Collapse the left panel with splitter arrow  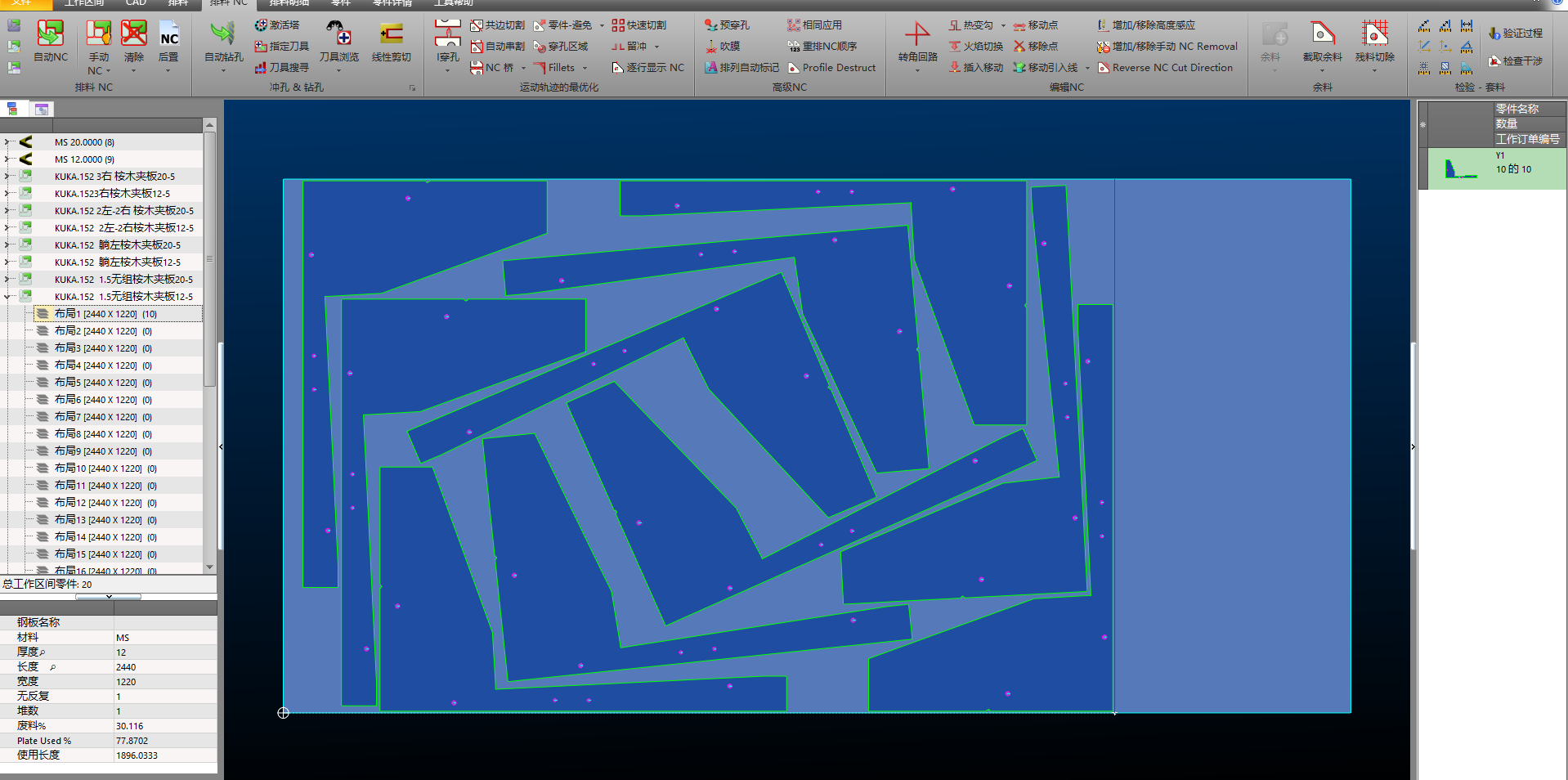(x=221, y=446)
